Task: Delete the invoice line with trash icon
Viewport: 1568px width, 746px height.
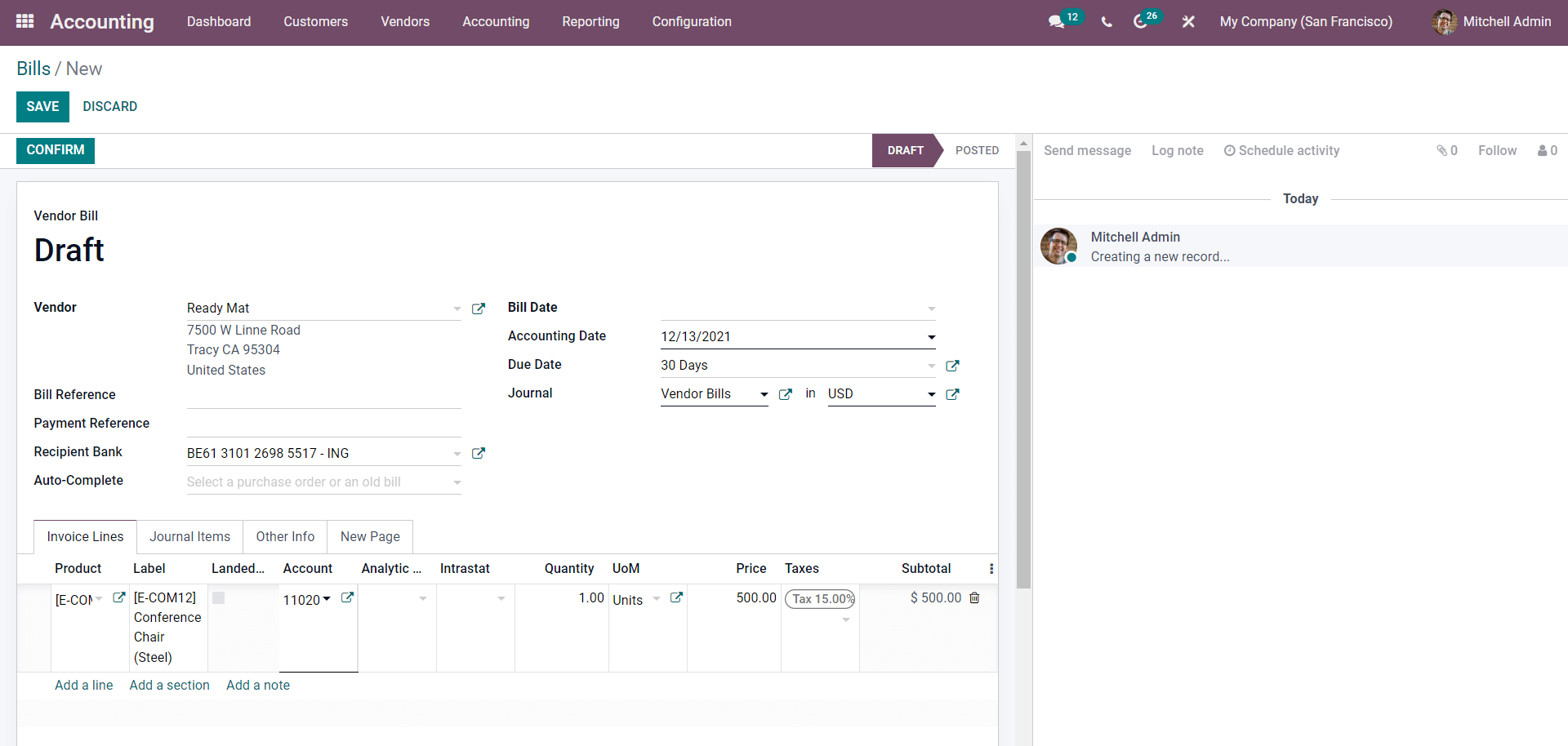Action: coord(974,598)
